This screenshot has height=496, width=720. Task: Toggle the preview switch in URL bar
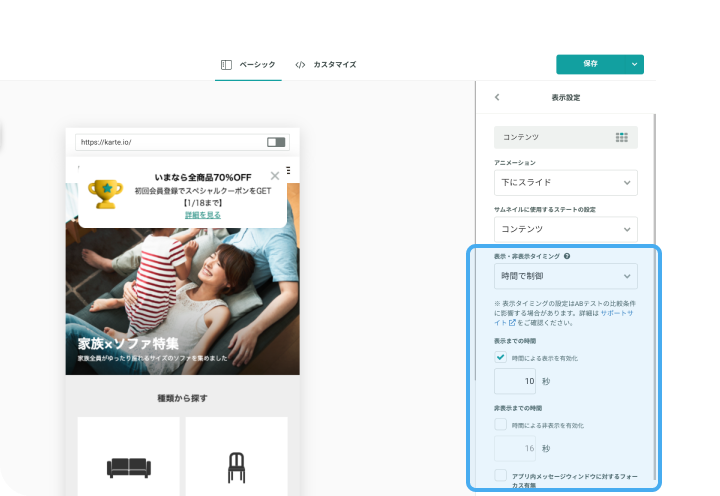(276, 142)
